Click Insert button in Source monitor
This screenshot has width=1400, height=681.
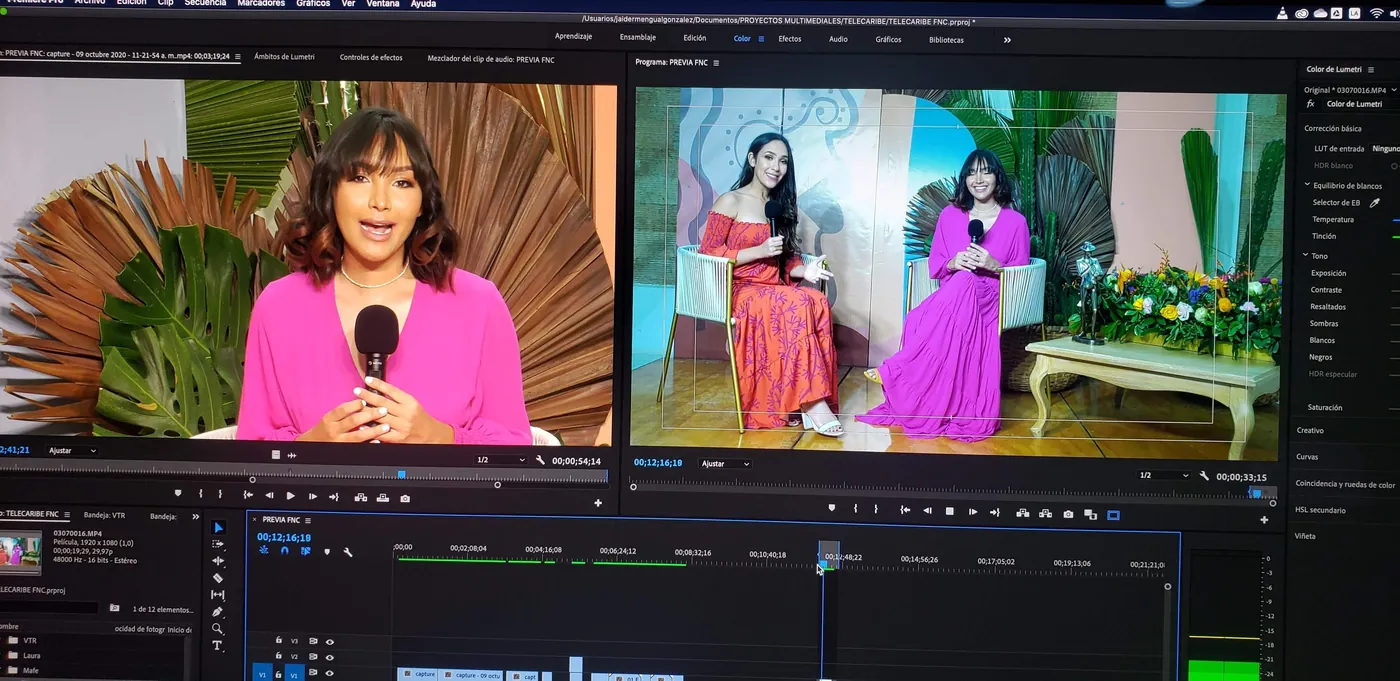[361, 497]
